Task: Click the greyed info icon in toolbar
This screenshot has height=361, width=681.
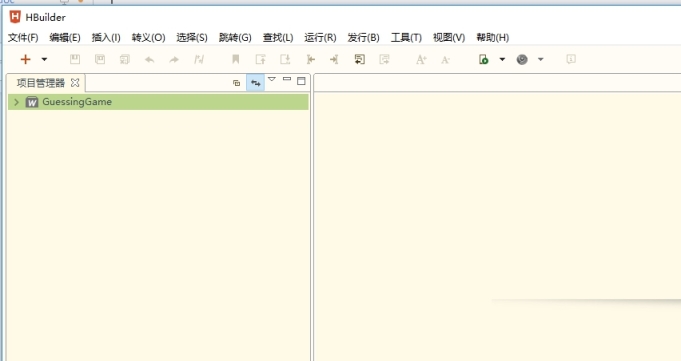Action: [571, 59]
